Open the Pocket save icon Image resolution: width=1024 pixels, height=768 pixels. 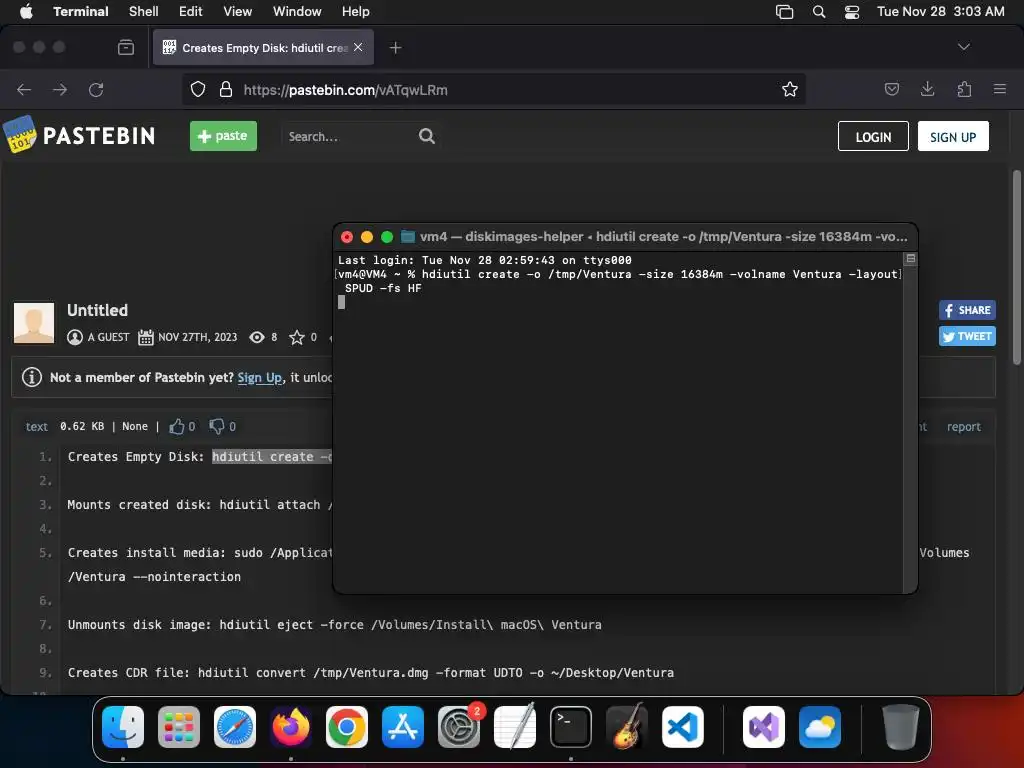pyautogui.click(x=891, y=89)
